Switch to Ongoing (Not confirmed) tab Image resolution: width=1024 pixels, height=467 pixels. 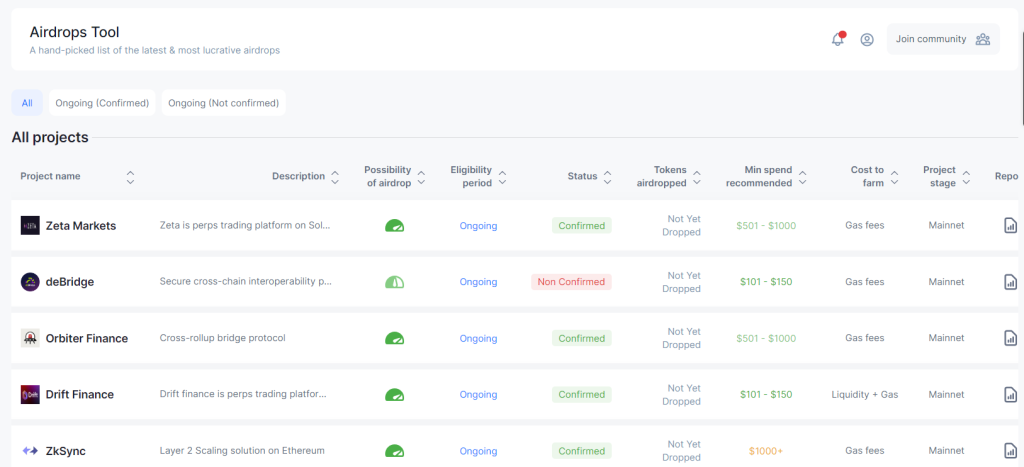click(x=223, y=103)
